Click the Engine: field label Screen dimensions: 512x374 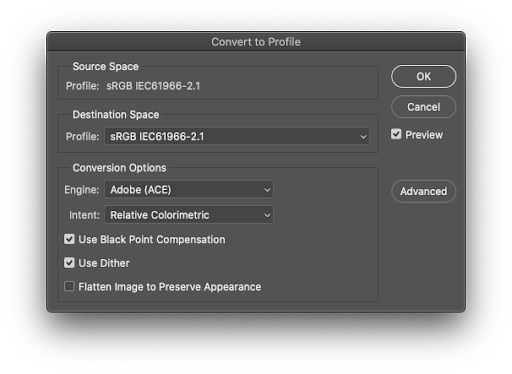tap(82, 190)
